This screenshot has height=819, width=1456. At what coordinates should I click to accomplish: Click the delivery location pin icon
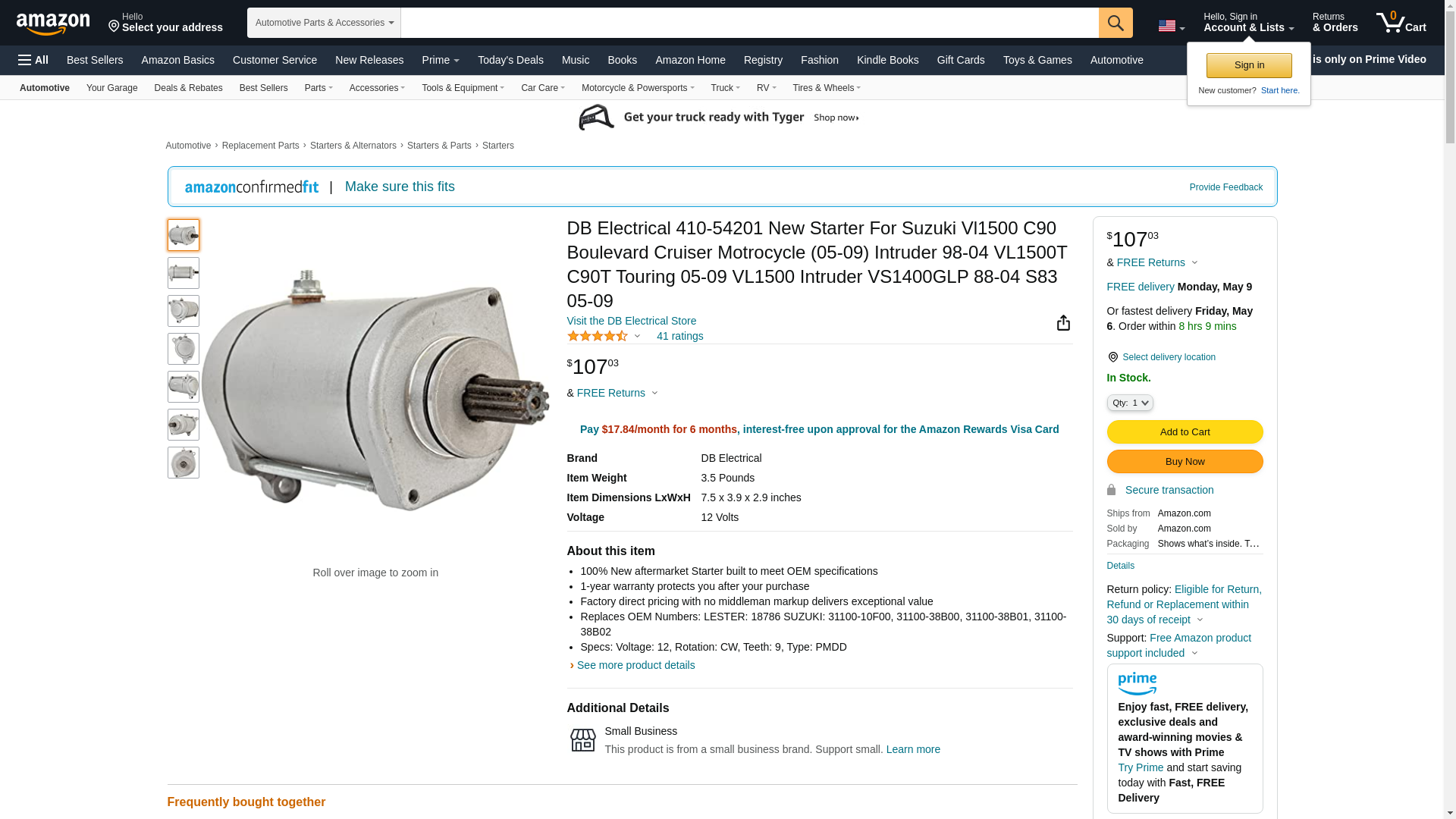[x=1112, y=357]
